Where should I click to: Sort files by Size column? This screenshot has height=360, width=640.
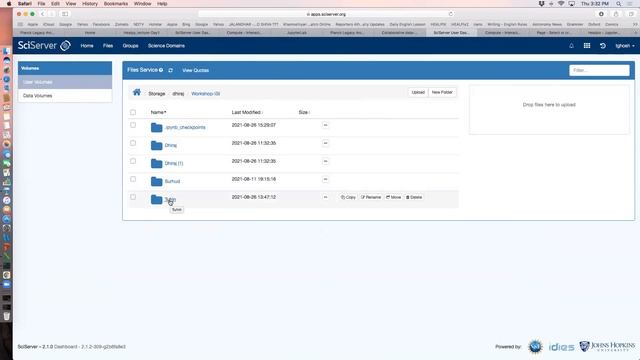coord(304,112)
